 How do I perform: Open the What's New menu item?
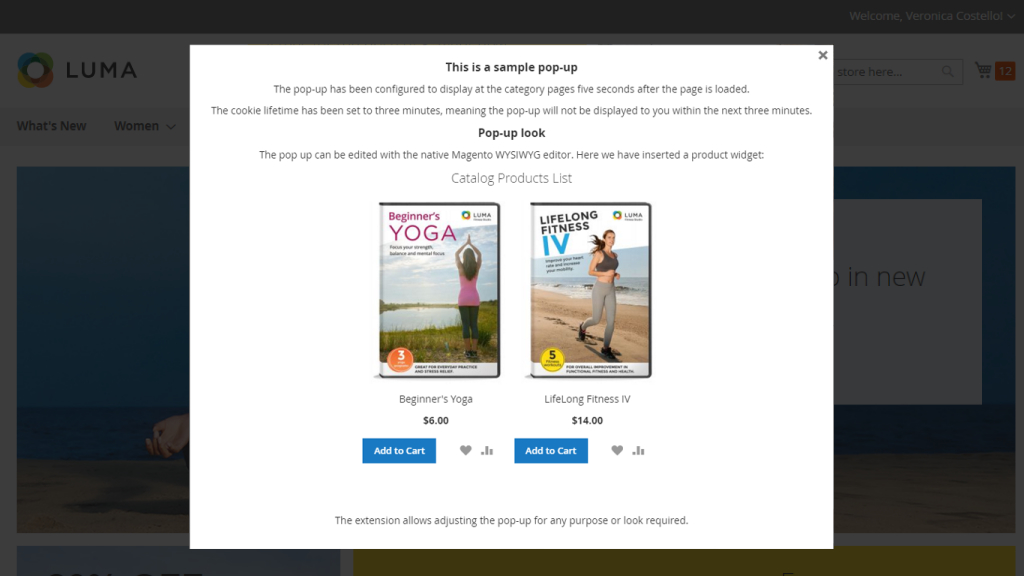(52, 126)
